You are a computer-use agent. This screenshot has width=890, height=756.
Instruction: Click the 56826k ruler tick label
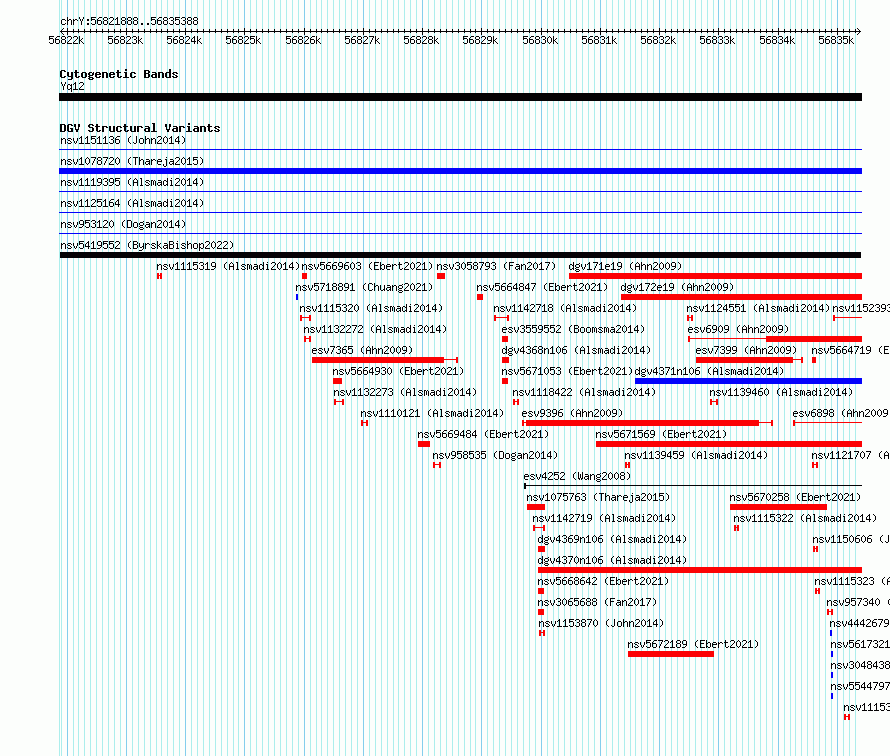click(x=303, y=40)
